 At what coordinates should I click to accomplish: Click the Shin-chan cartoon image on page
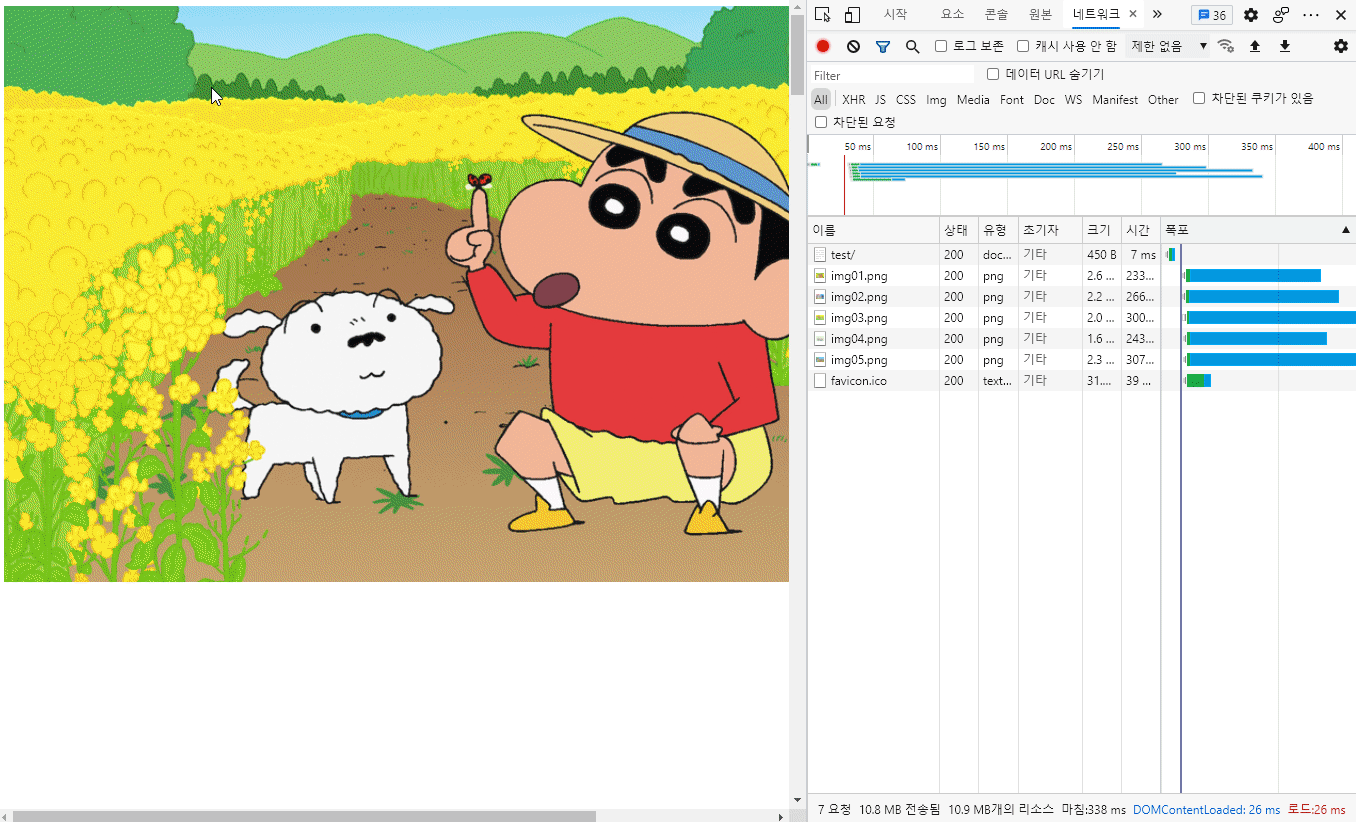(x=396, y=294)
